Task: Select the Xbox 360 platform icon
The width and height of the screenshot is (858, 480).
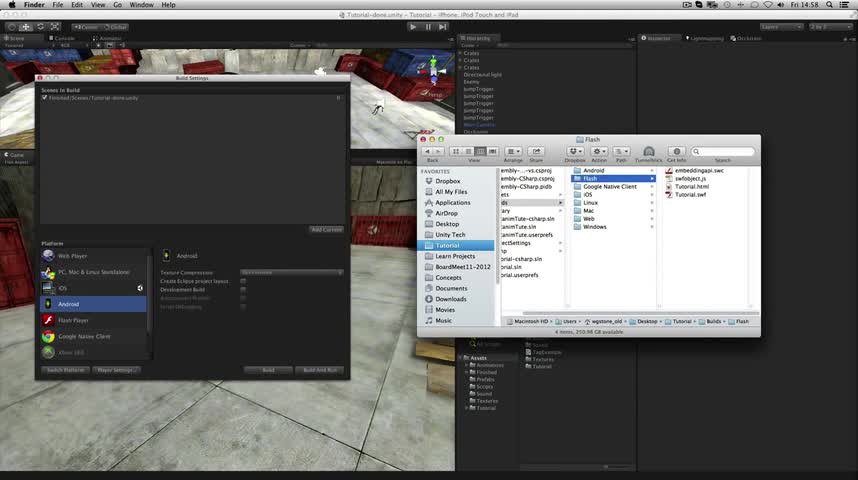Action: click(48, 352)
